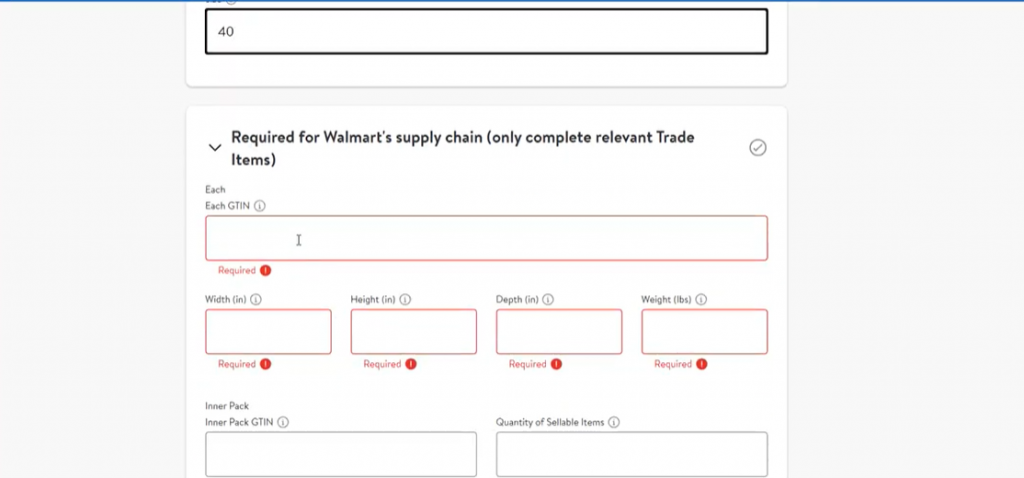Viewport: 1024px width, 478px height.
Task: Click the Weight (lbs) info icon
Action: coord(701,299)
